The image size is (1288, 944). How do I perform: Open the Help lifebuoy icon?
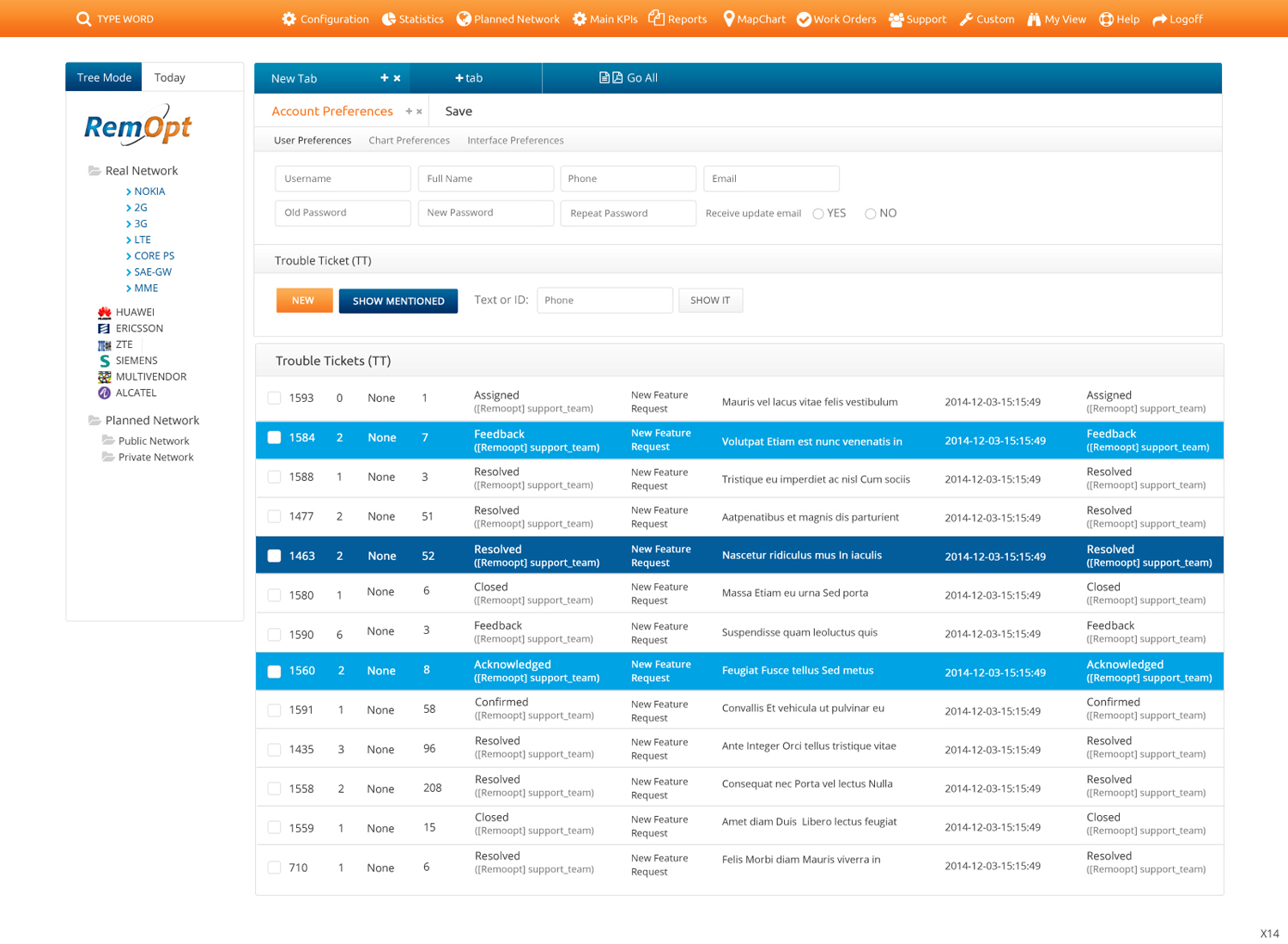click(x=1106, y=19)
